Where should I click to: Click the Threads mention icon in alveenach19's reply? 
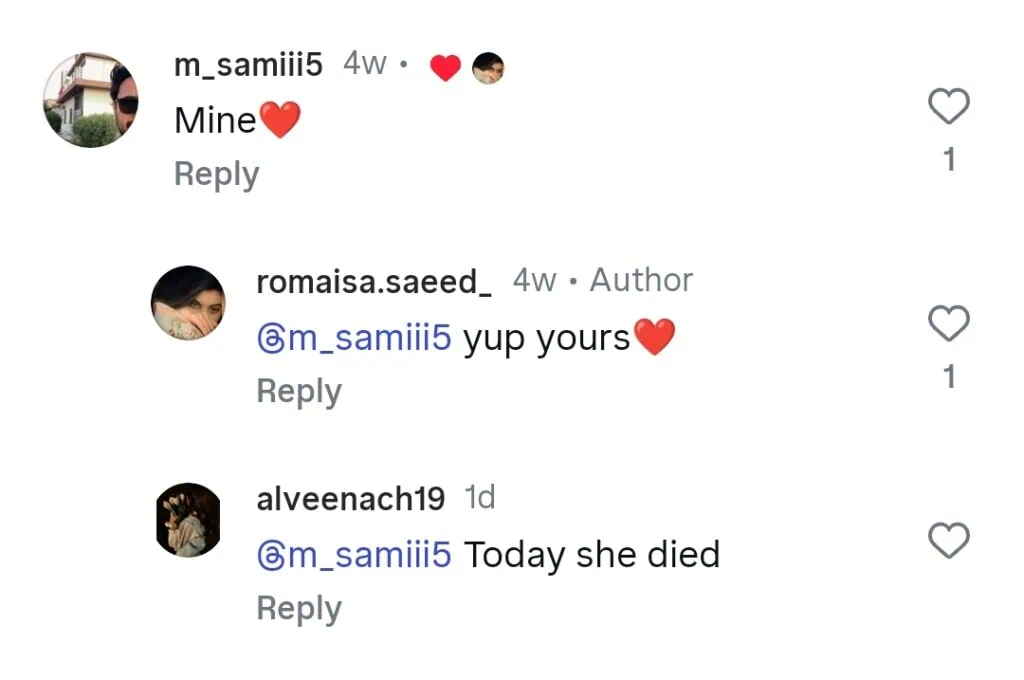[x=270, y=555]
